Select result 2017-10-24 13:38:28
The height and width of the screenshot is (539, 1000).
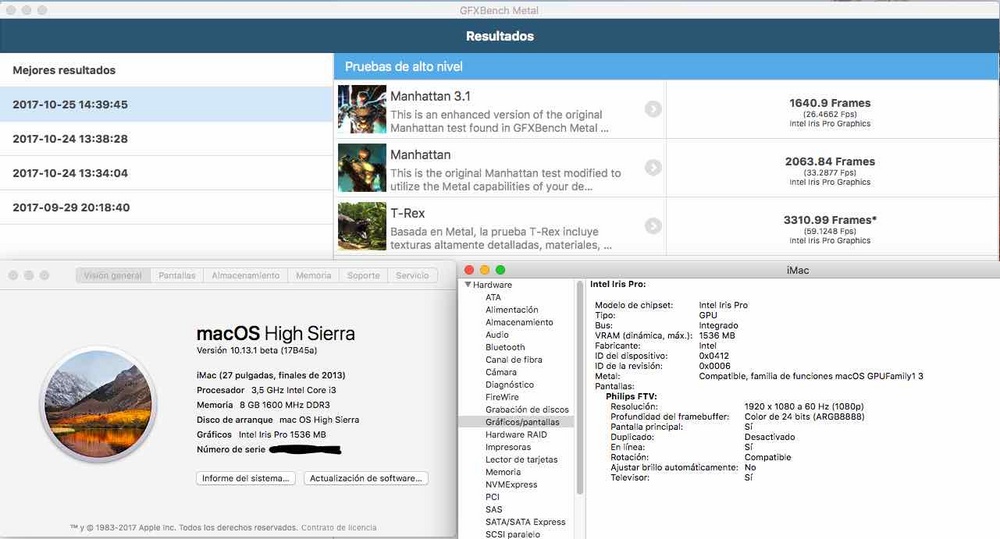point(166,138)
